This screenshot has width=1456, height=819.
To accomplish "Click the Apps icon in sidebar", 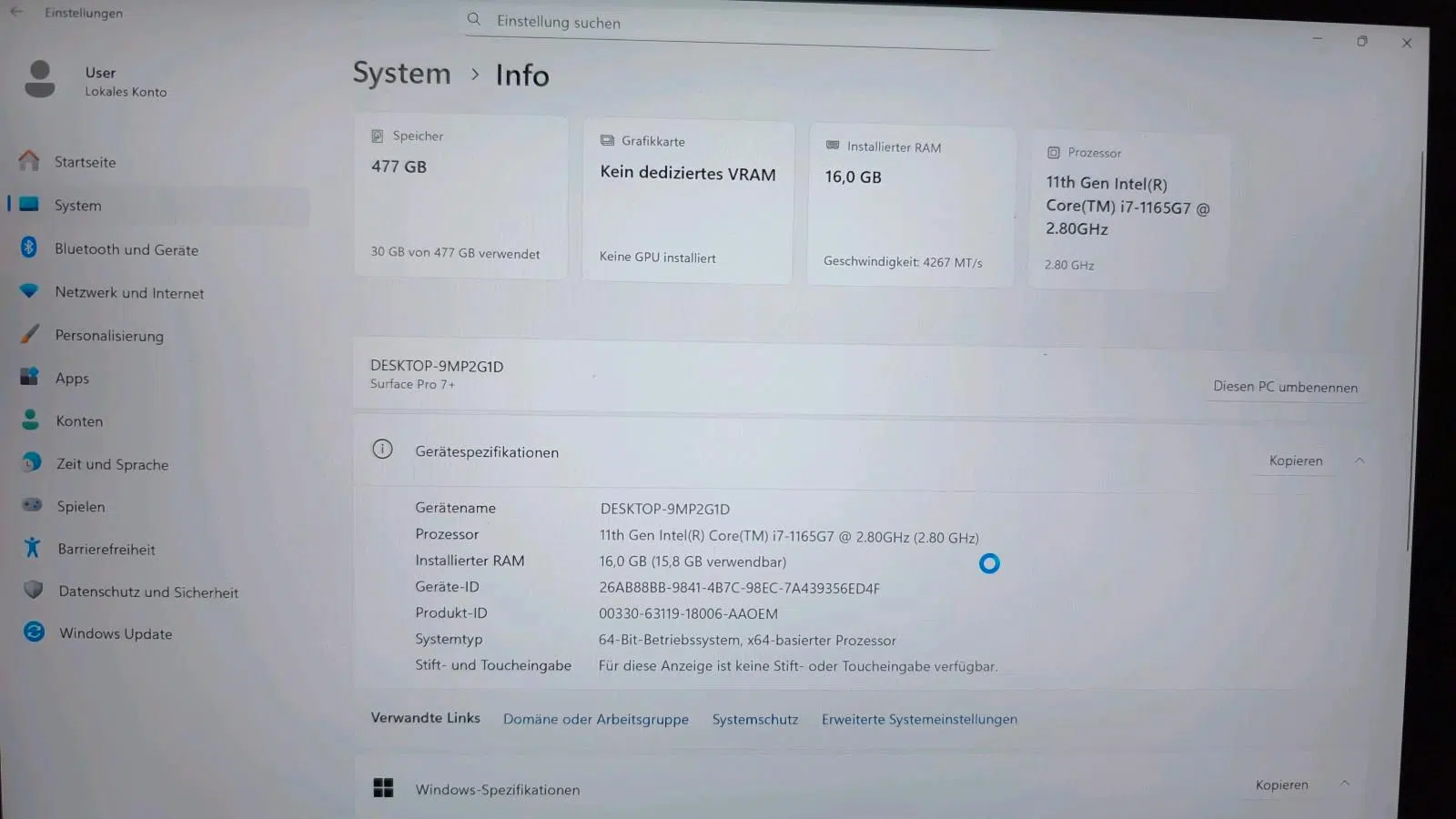I will [x=30, y=377].
